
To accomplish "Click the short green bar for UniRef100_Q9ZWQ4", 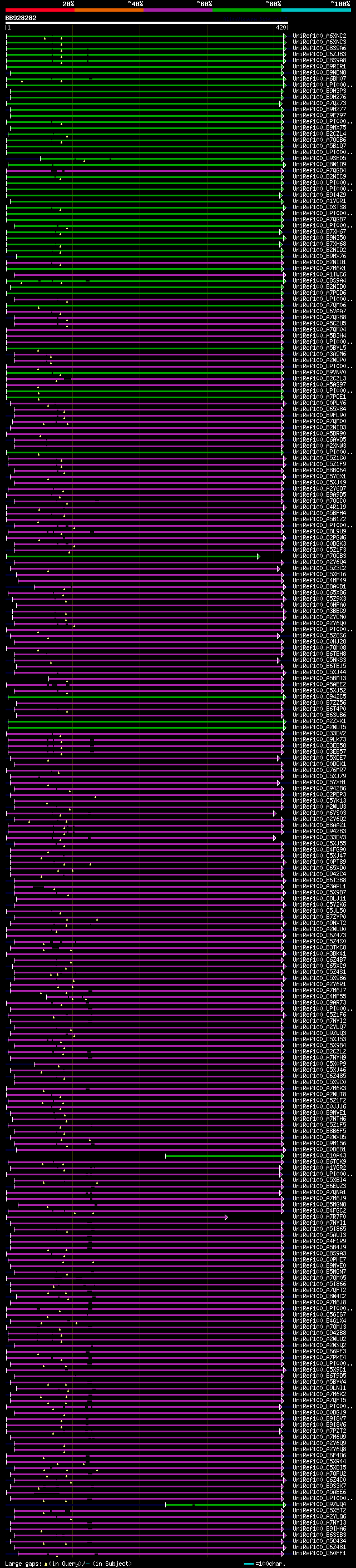I will (x=225, y=1505).
